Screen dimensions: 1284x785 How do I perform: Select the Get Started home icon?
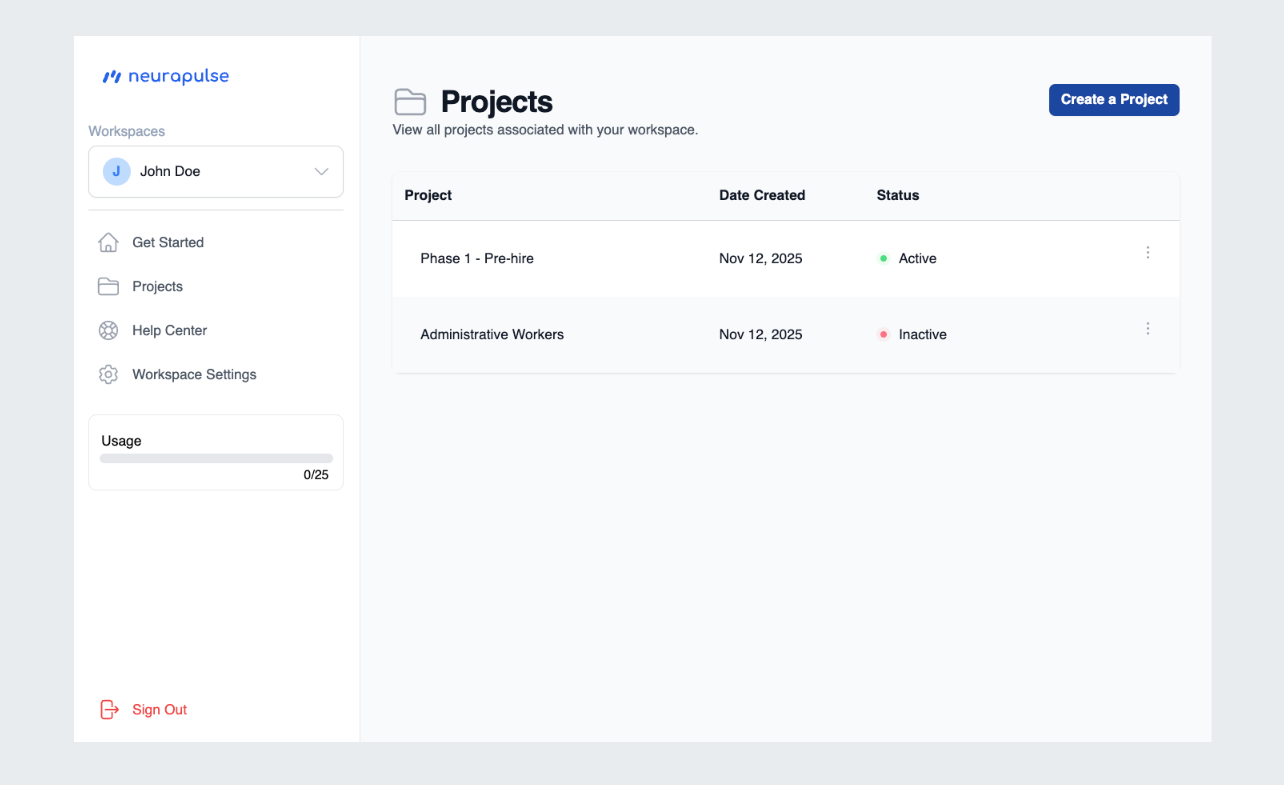tap(108, 242)
